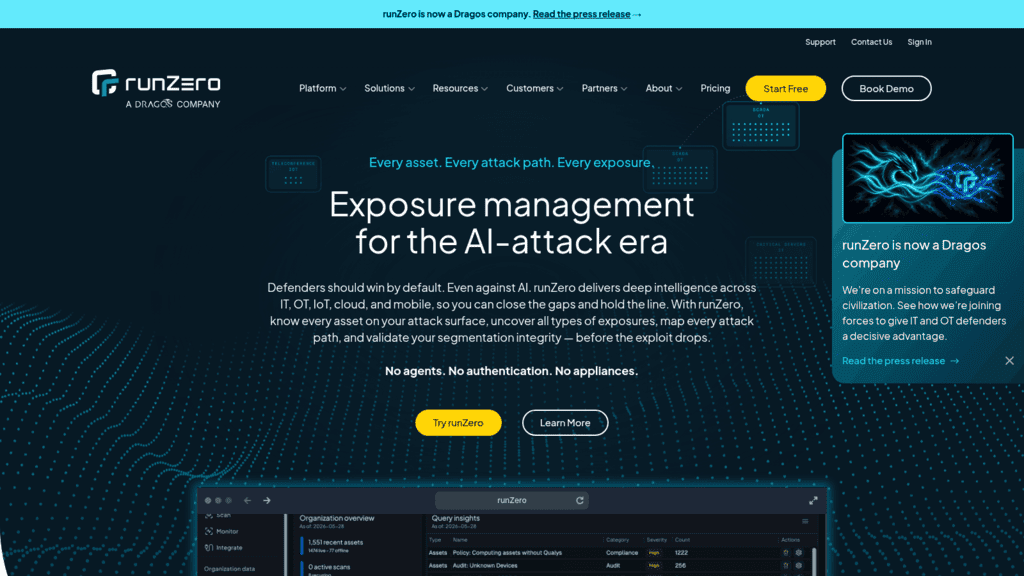
Task: Expand the Solutions menu
Action: (x=389, y=88)
